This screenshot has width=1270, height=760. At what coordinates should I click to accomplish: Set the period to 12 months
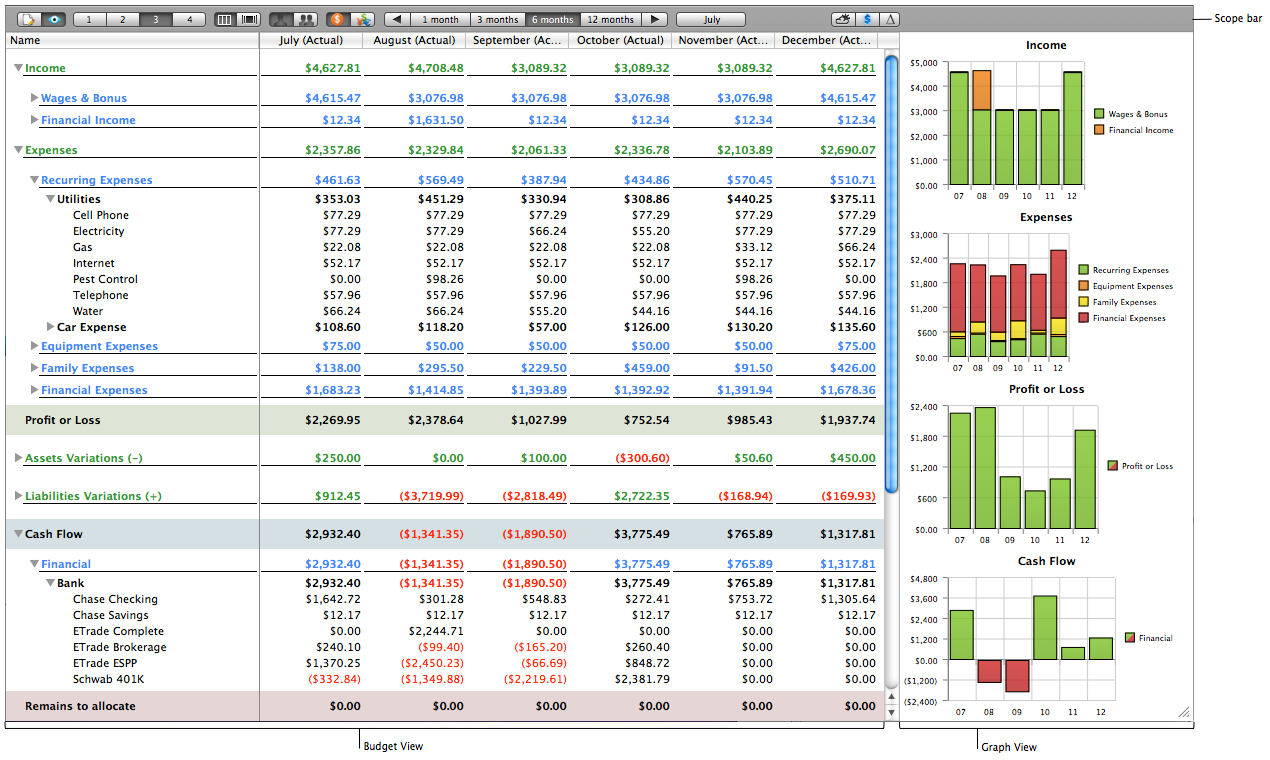(x=611, y=19)
